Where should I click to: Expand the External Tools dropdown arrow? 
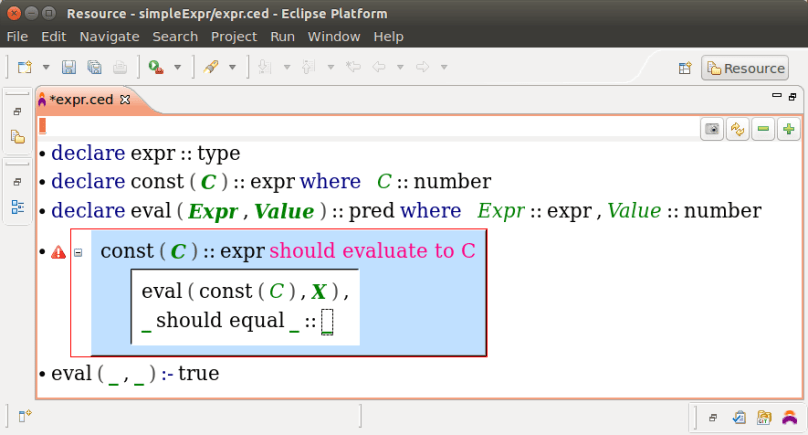coord(178,67)
